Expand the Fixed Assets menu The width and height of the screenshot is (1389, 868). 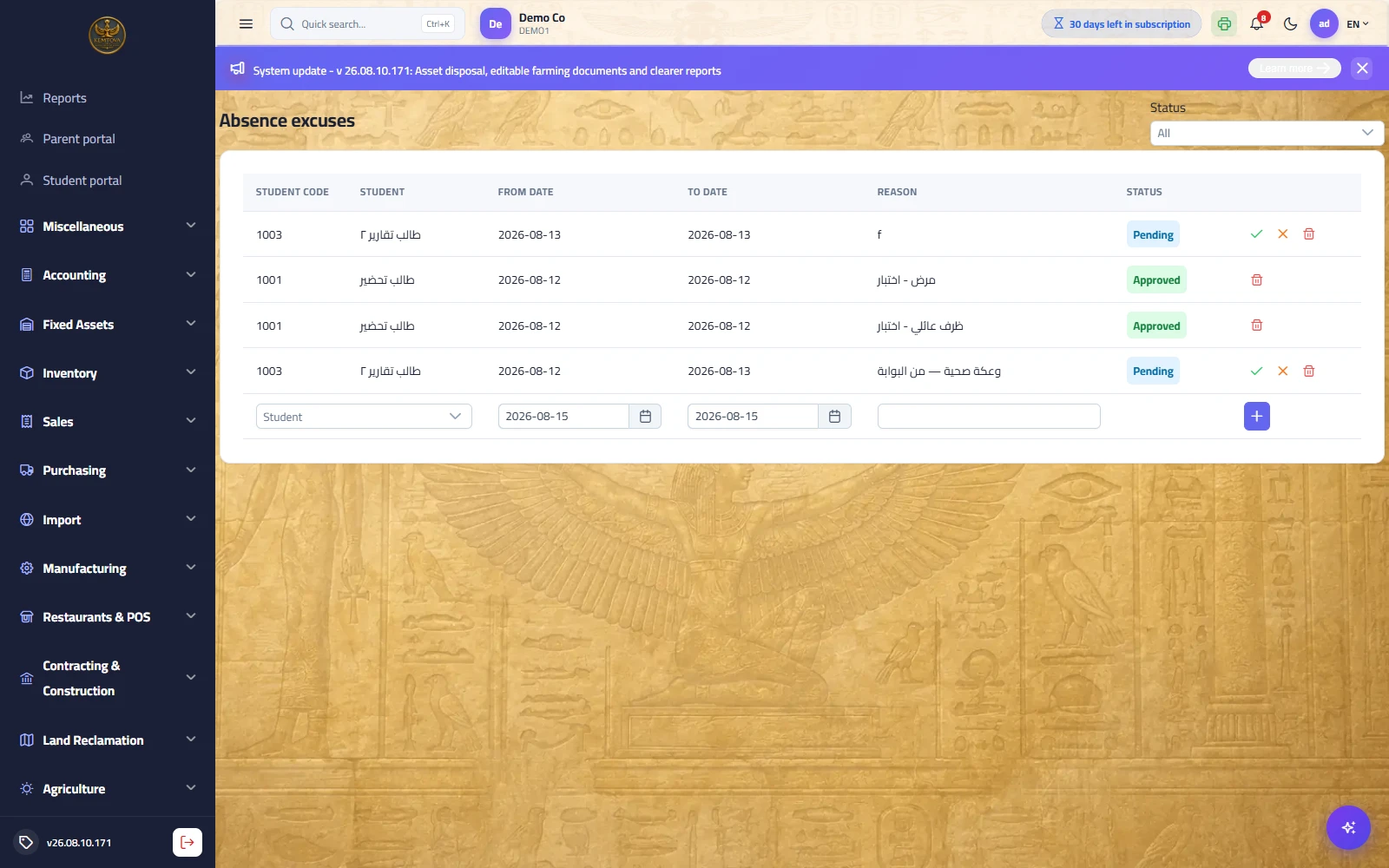tap(108, 325)
